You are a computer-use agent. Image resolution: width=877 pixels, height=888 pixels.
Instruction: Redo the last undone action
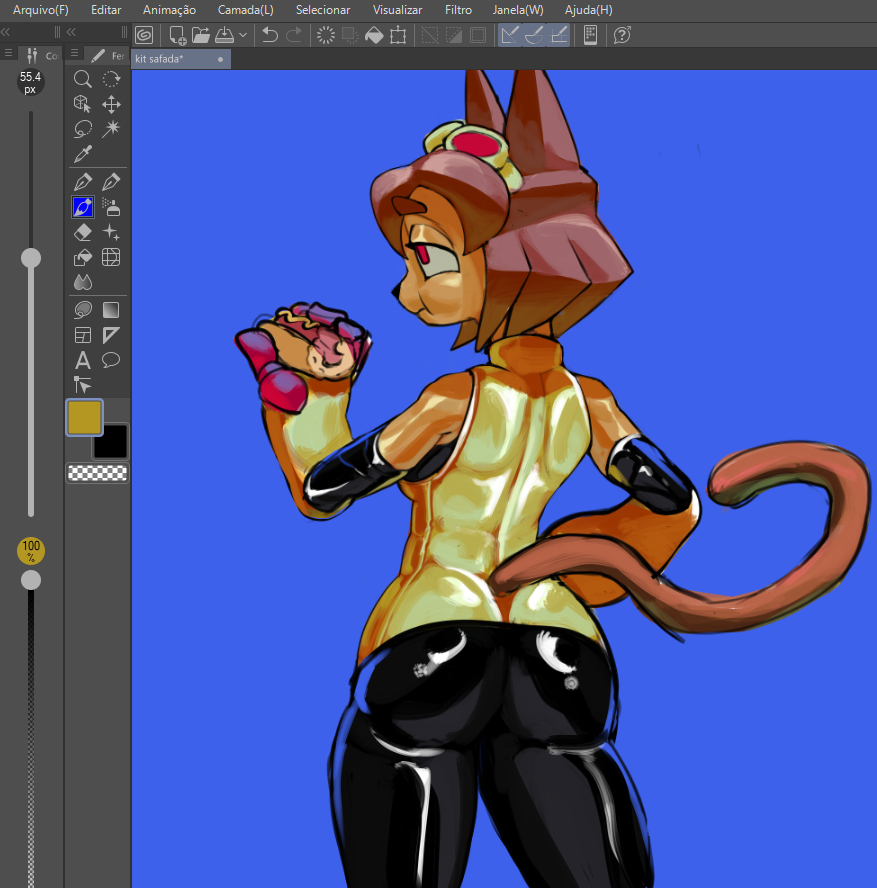click(x=294, y=35)
